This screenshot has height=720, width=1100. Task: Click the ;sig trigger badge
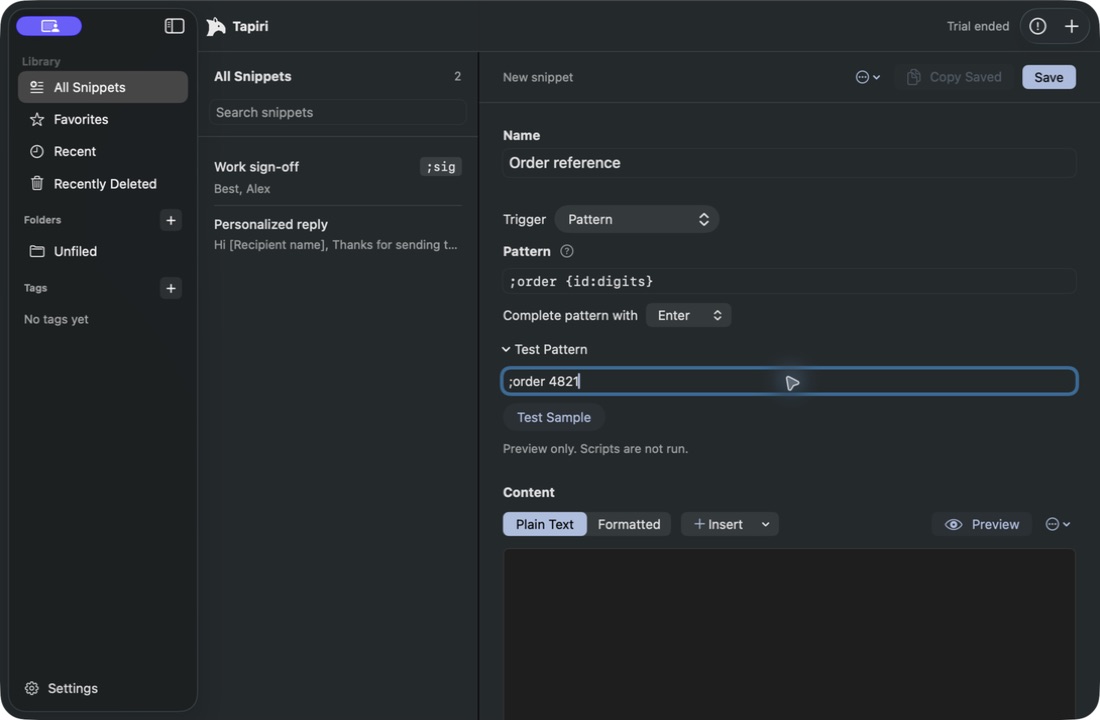[441, 167]
